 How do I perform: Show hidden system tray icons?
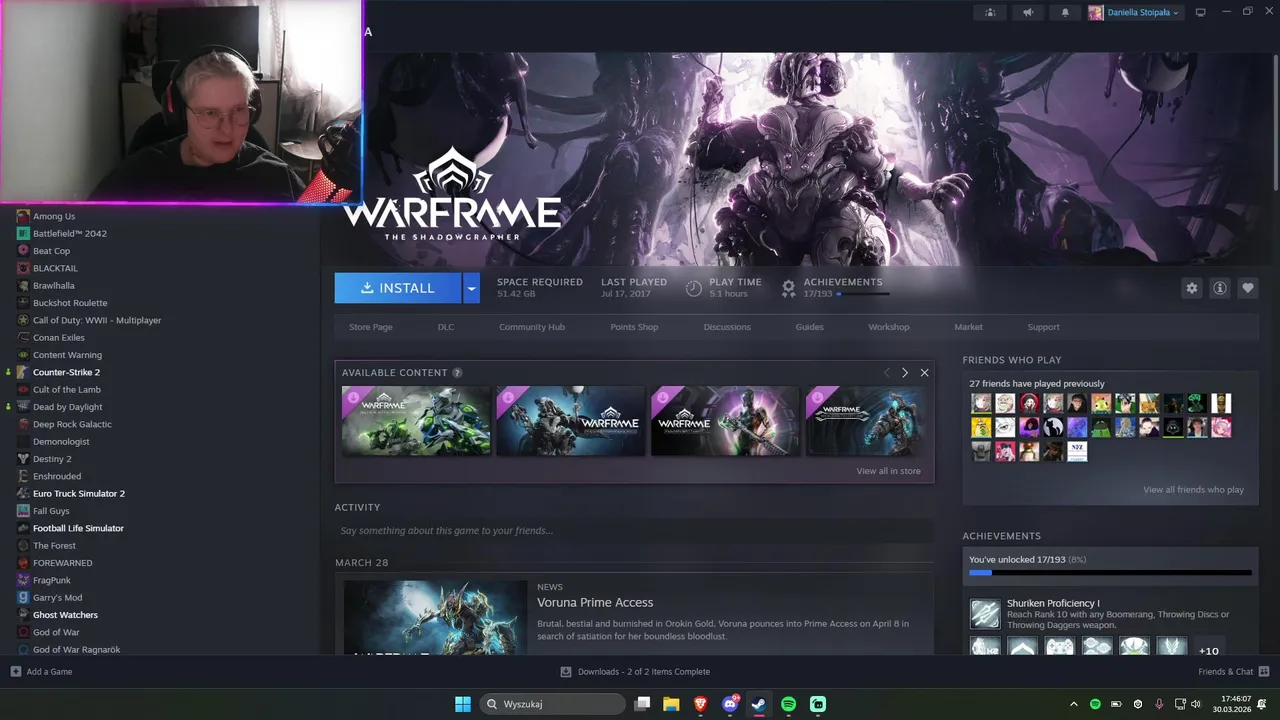tap(1074, 704)
